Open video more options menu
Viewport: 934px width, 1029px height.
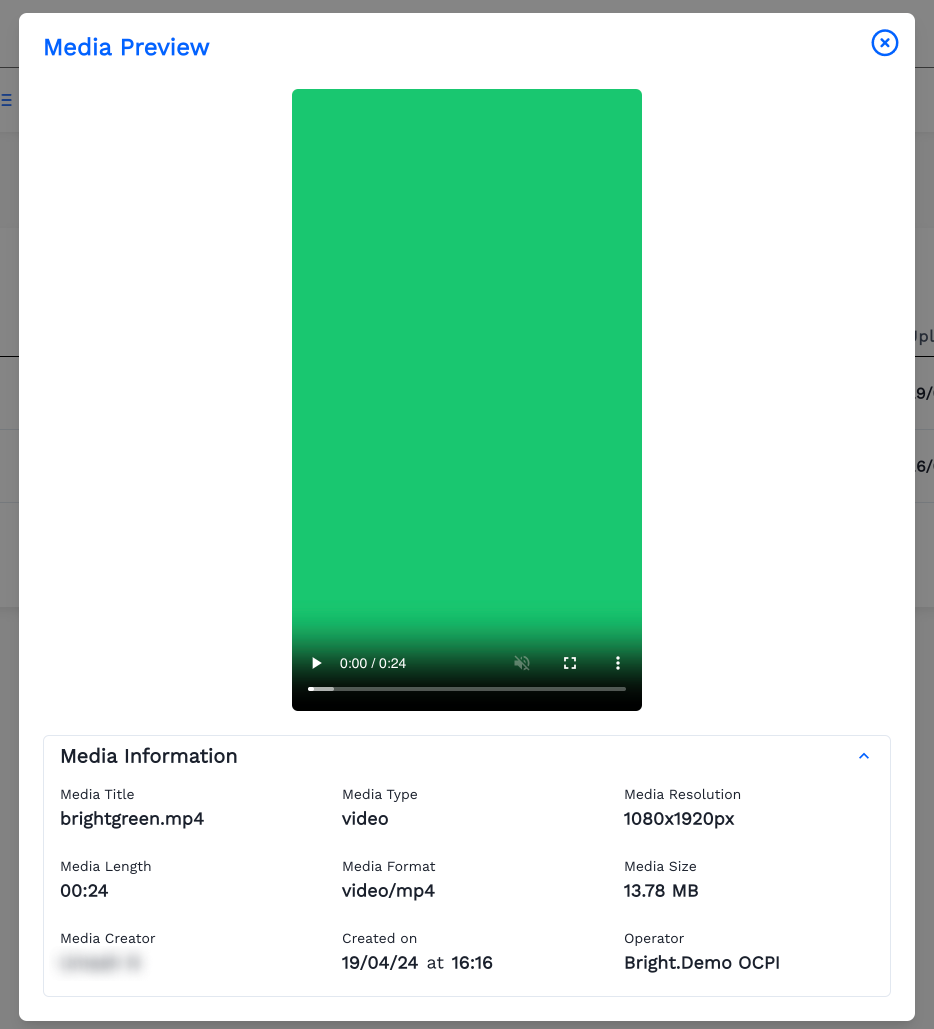click(x=618, y=663)
